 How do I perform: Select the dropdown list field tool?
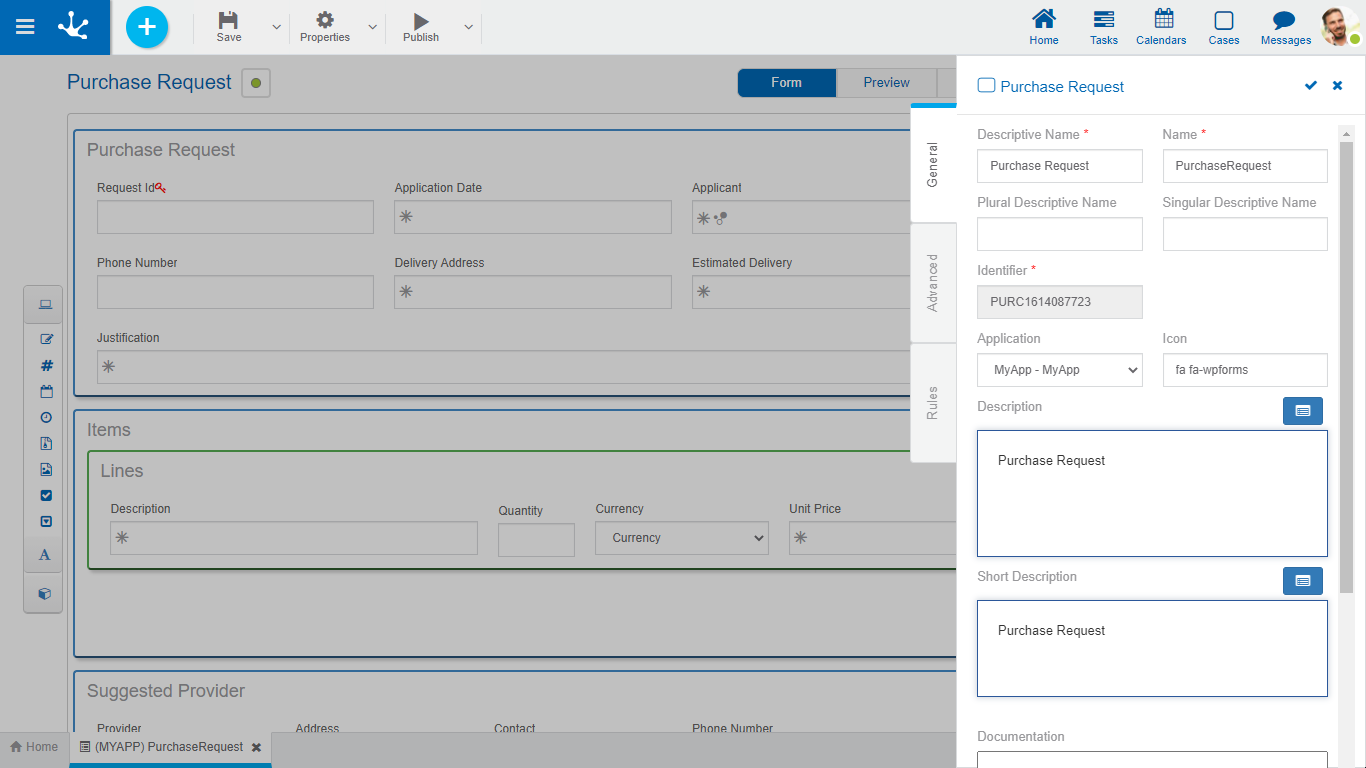45,521
